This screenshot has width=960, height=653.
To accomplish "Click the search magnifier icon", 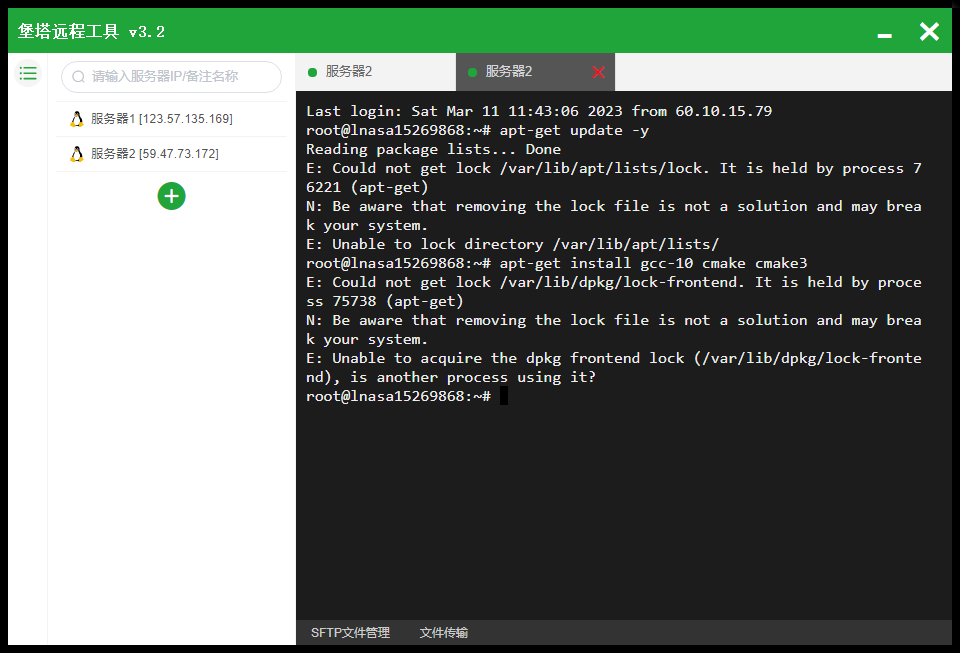I will click(x=78, y=76).
